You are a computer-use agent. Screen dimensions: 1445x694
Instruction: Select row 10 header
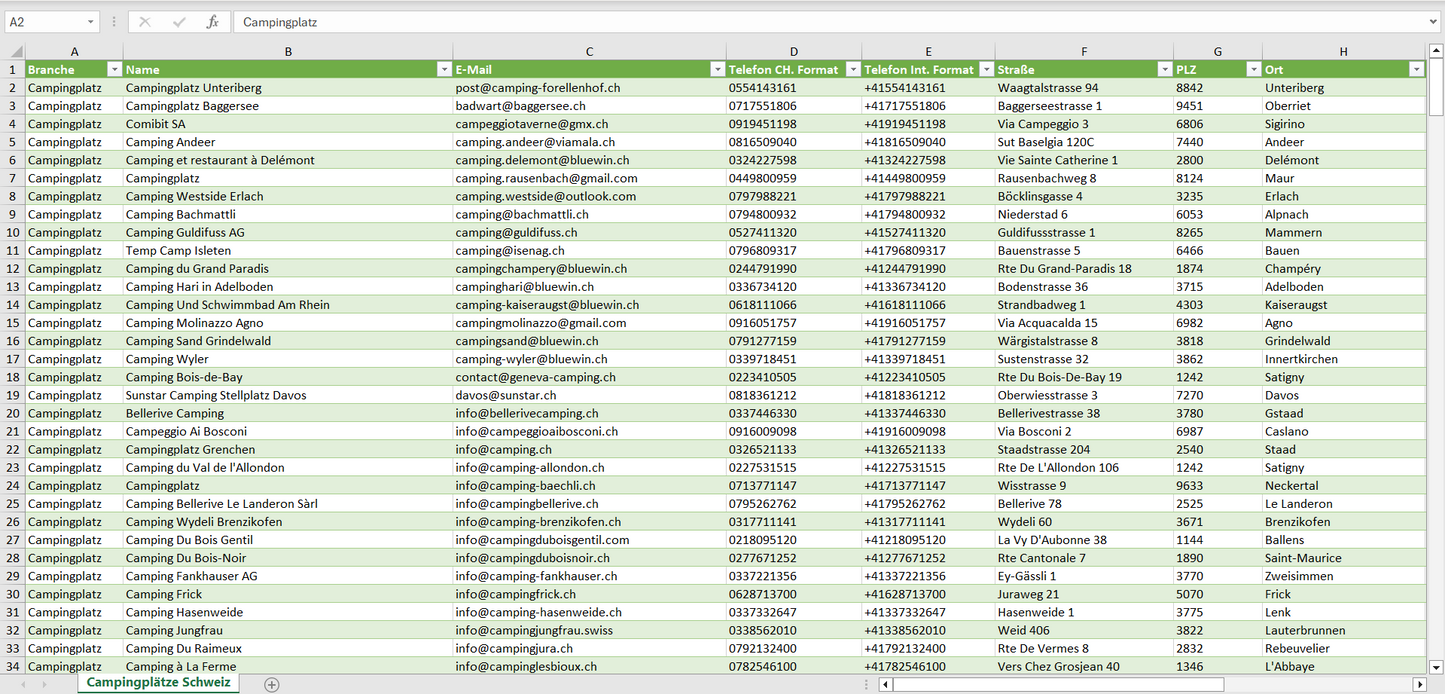[13, 232]
